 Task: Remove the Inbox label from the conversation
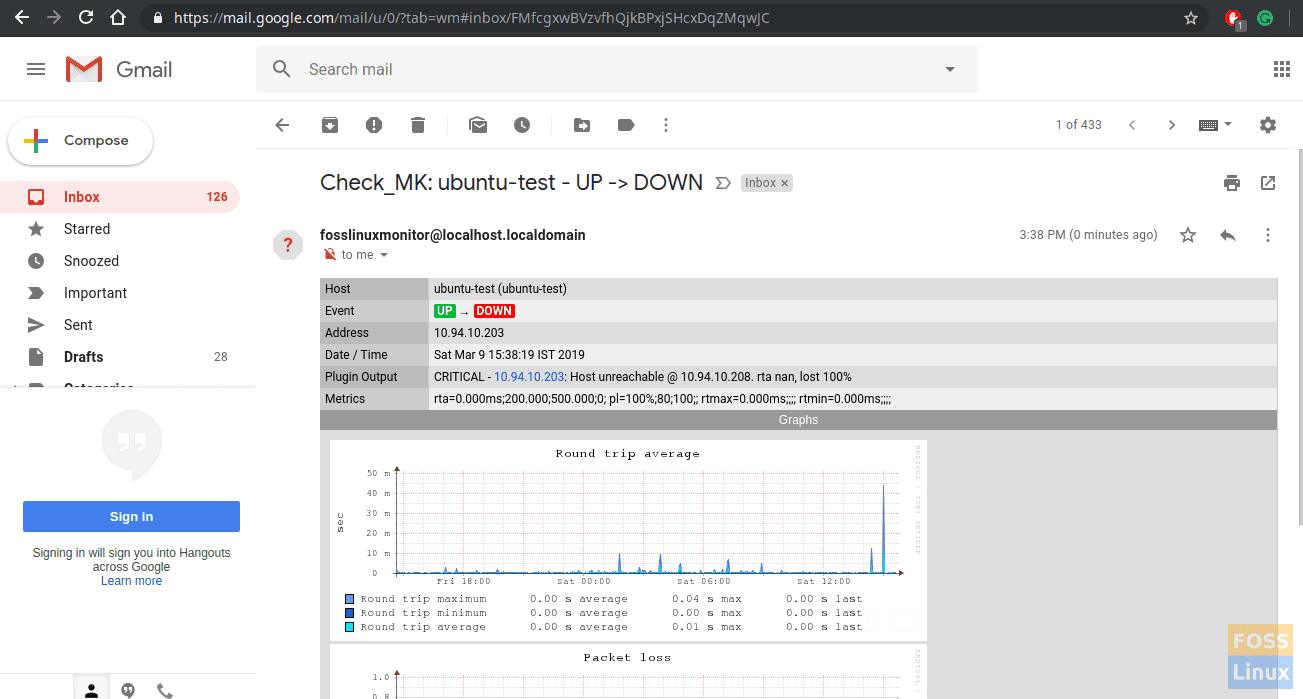785,183
